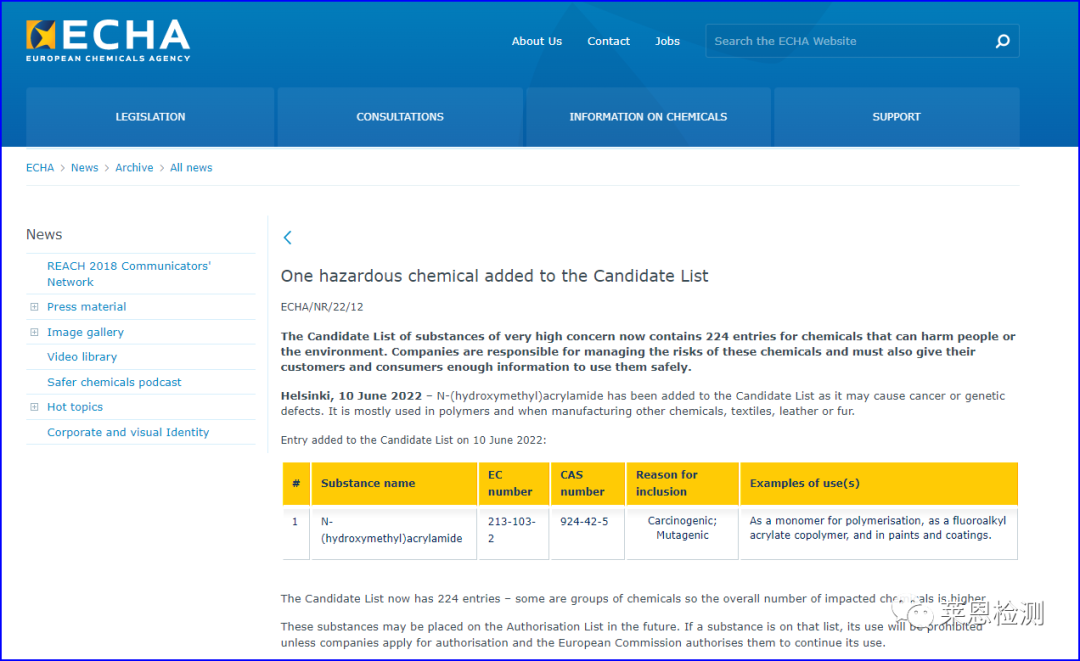Open All news breadcrumb link
This screenshot has width=1080, height=661.
click(191, 168)
